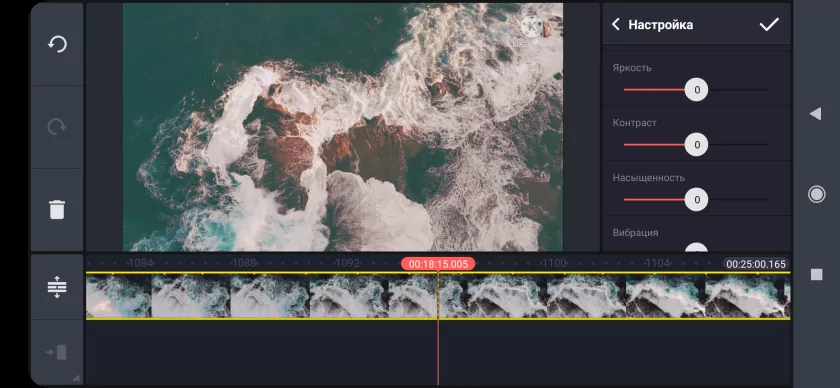Tap the Android recents square button
The width and height of the screenshot is (840, 388).
pos(816,274)
